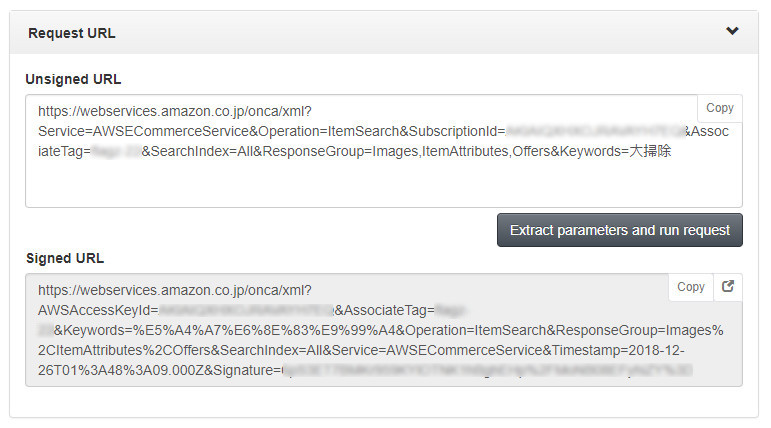The image size is (771, 428).
Task: Collapse the Request URL panel chevron
Action: point(732,32)
